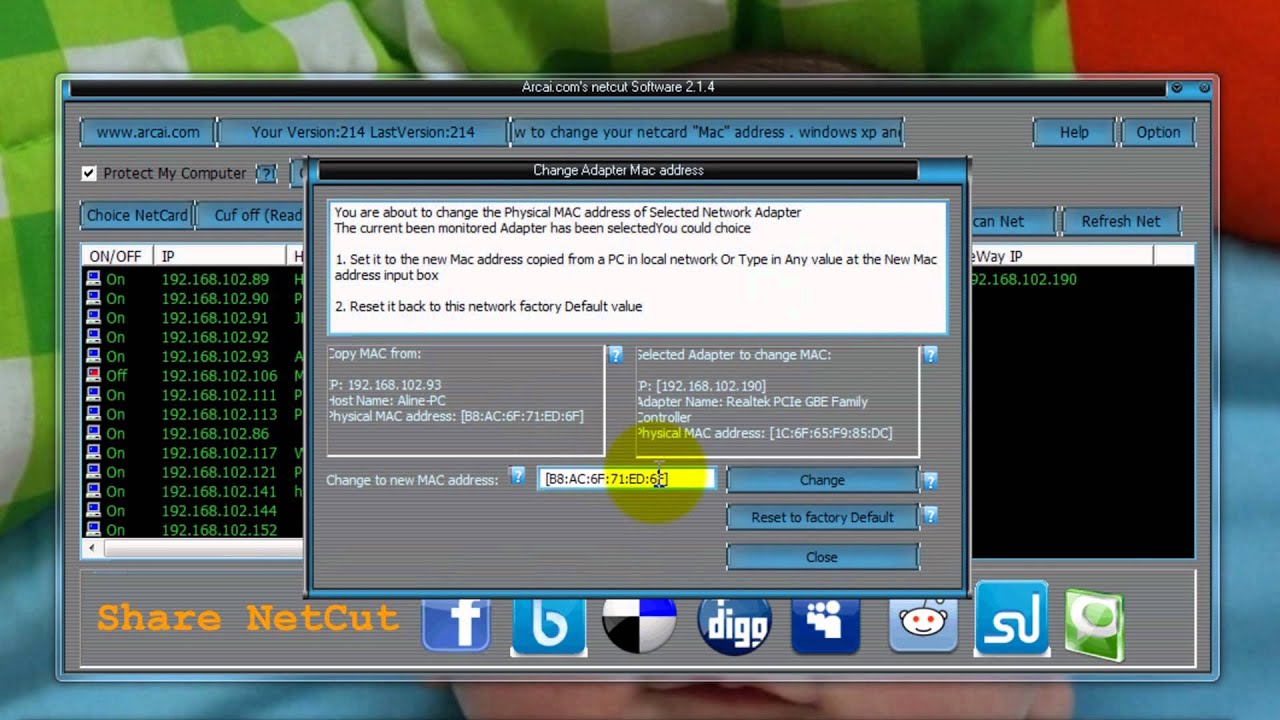Select the IP cell 192.168.102.144
The height and width of the screenshot is (720, 1280).
coord(219,510)
